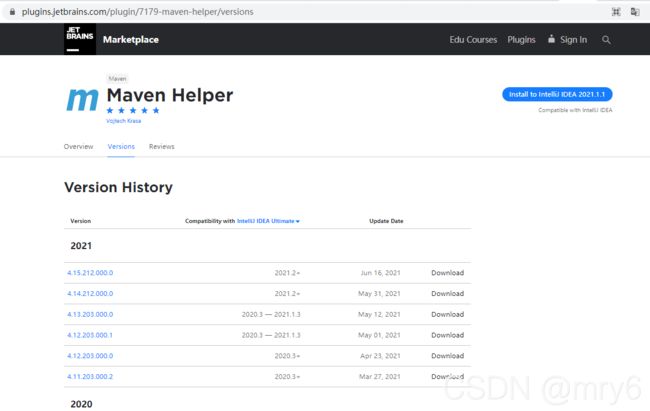Image resolution: width=650 pixels, height=411 pixels.
Task: Open the search magnifier icon
Action: coord(606,40)
